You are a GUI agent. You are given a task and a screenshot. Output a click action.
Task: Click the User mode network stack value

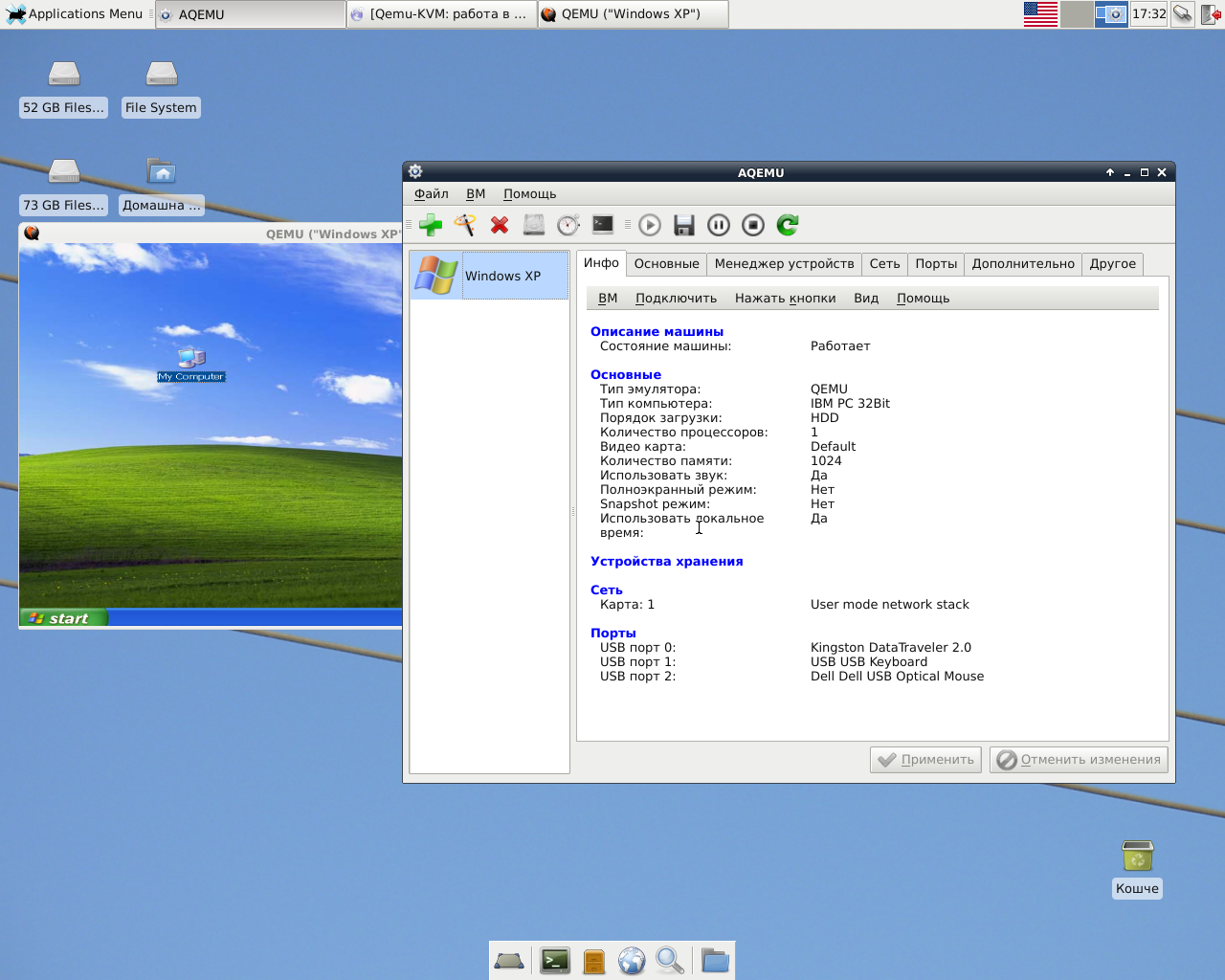coord(890,605)
